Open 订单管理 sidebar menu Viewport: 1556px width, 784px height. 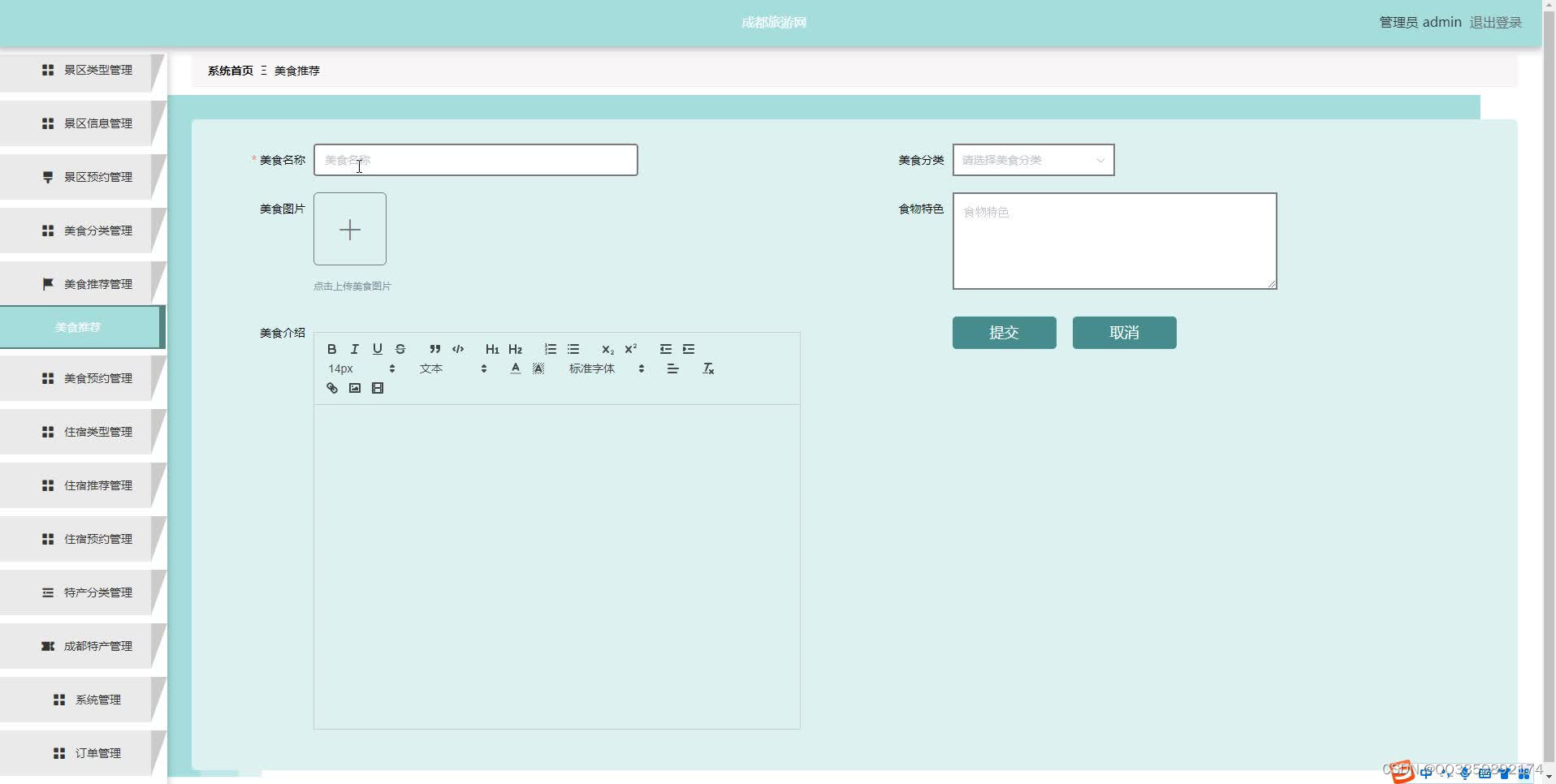coord(82,753)
